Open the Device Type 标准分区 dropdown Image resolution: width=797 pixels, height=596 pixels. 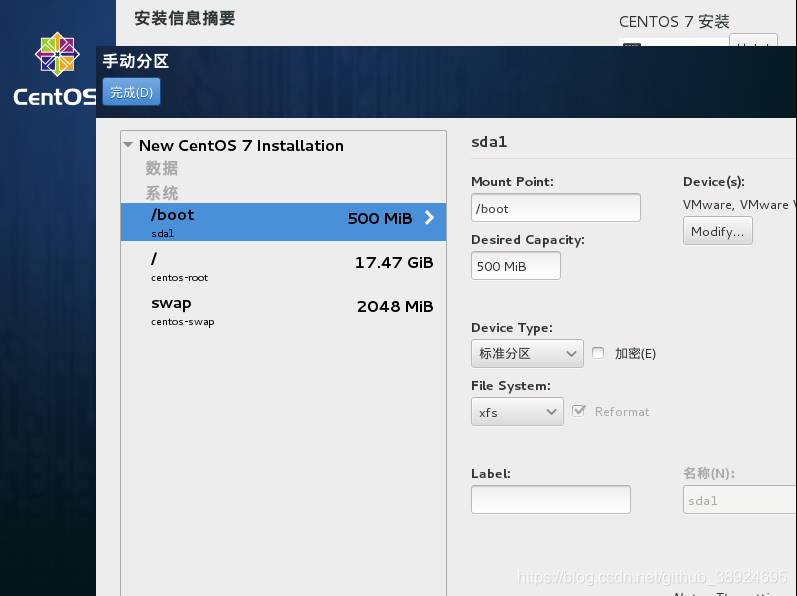(527, 353)
